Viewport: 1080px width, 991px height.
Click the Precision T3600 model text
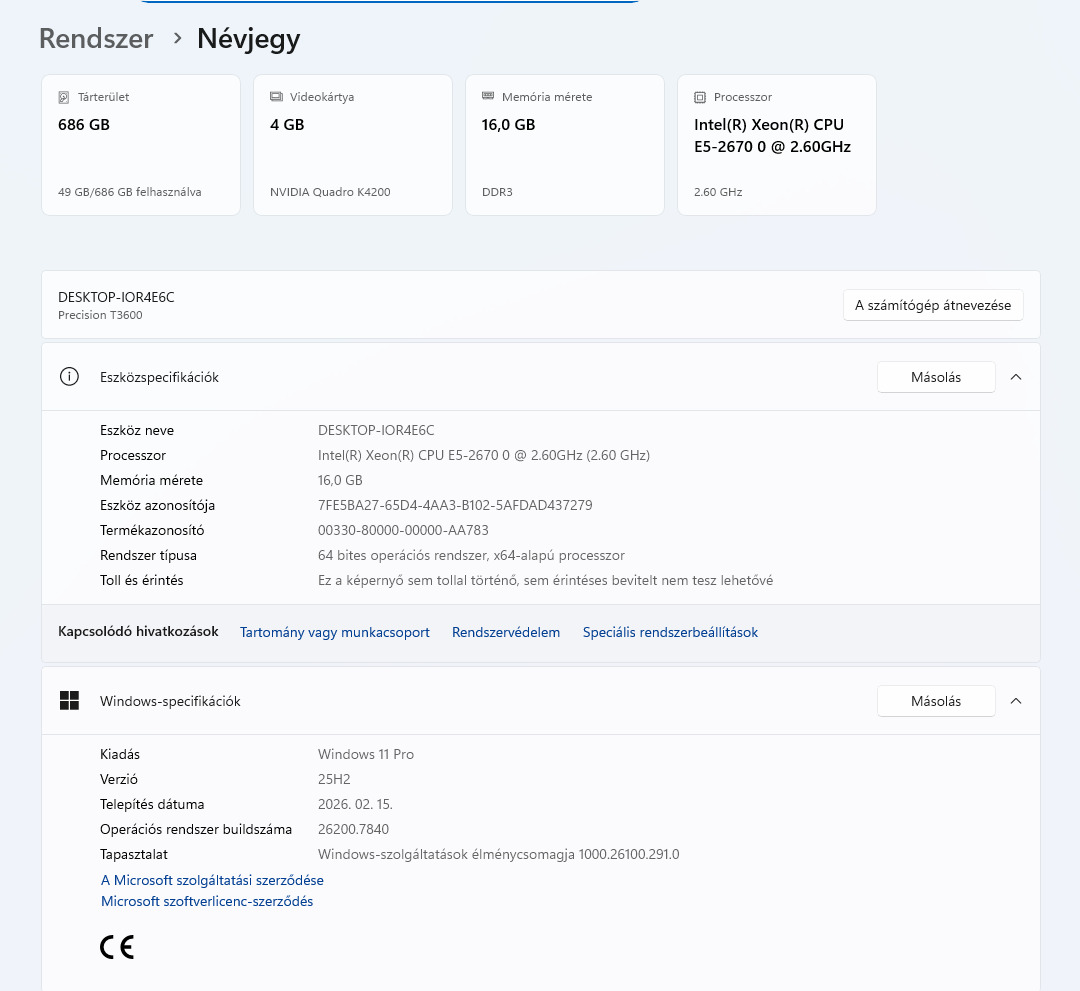tap(101, 315)
